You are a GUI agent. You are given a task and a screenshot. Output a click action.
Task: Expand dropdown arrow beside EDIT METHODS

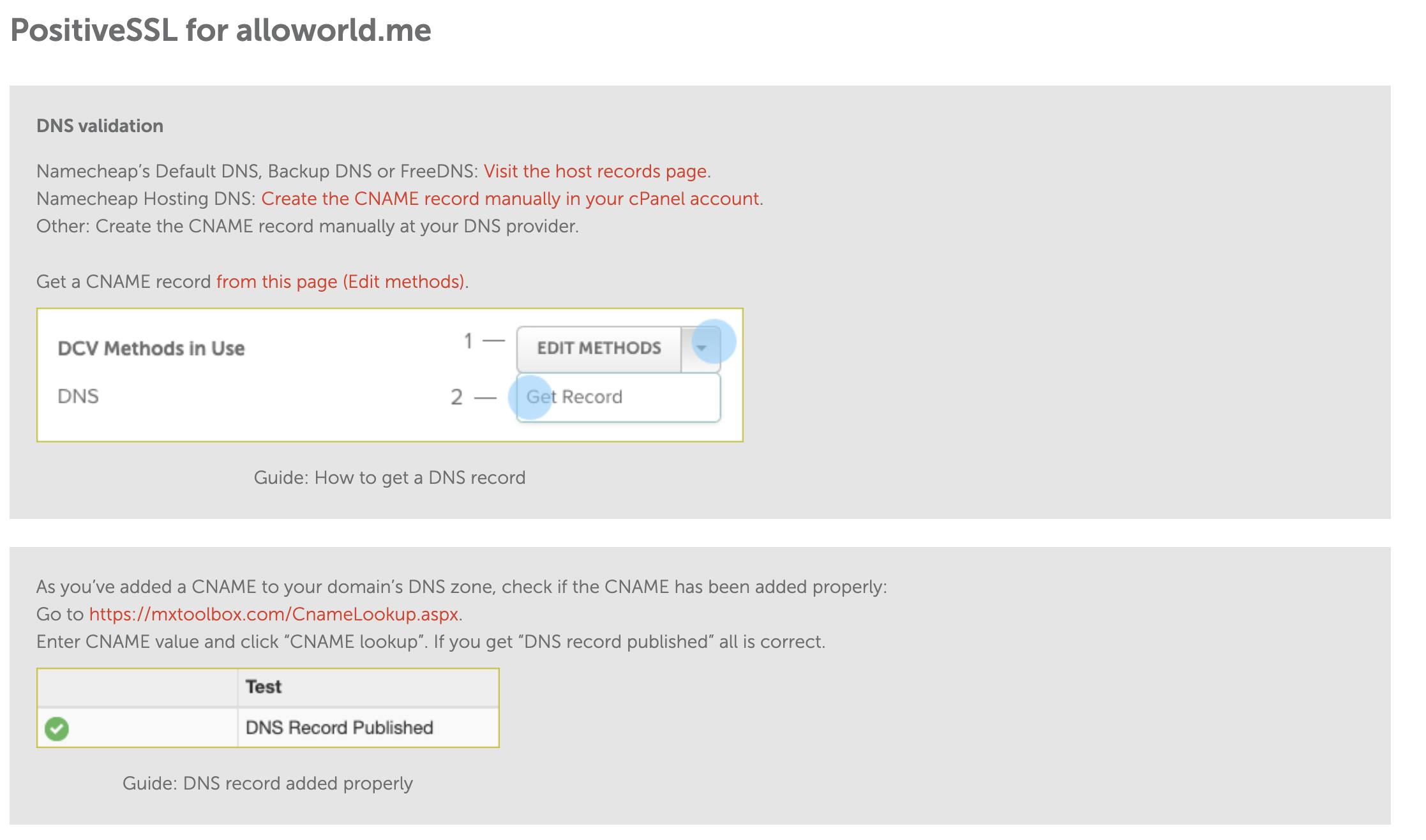[702, 348]
